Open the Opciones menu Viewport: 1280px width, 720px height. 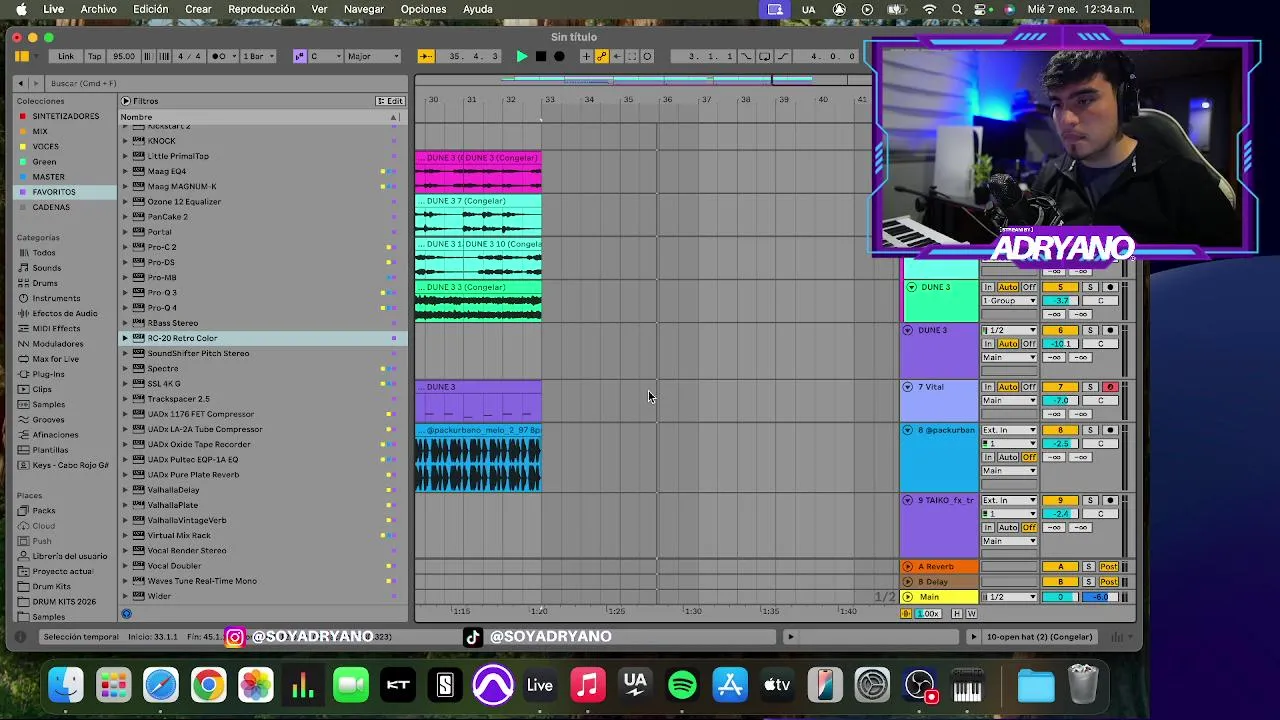(424, 9)
